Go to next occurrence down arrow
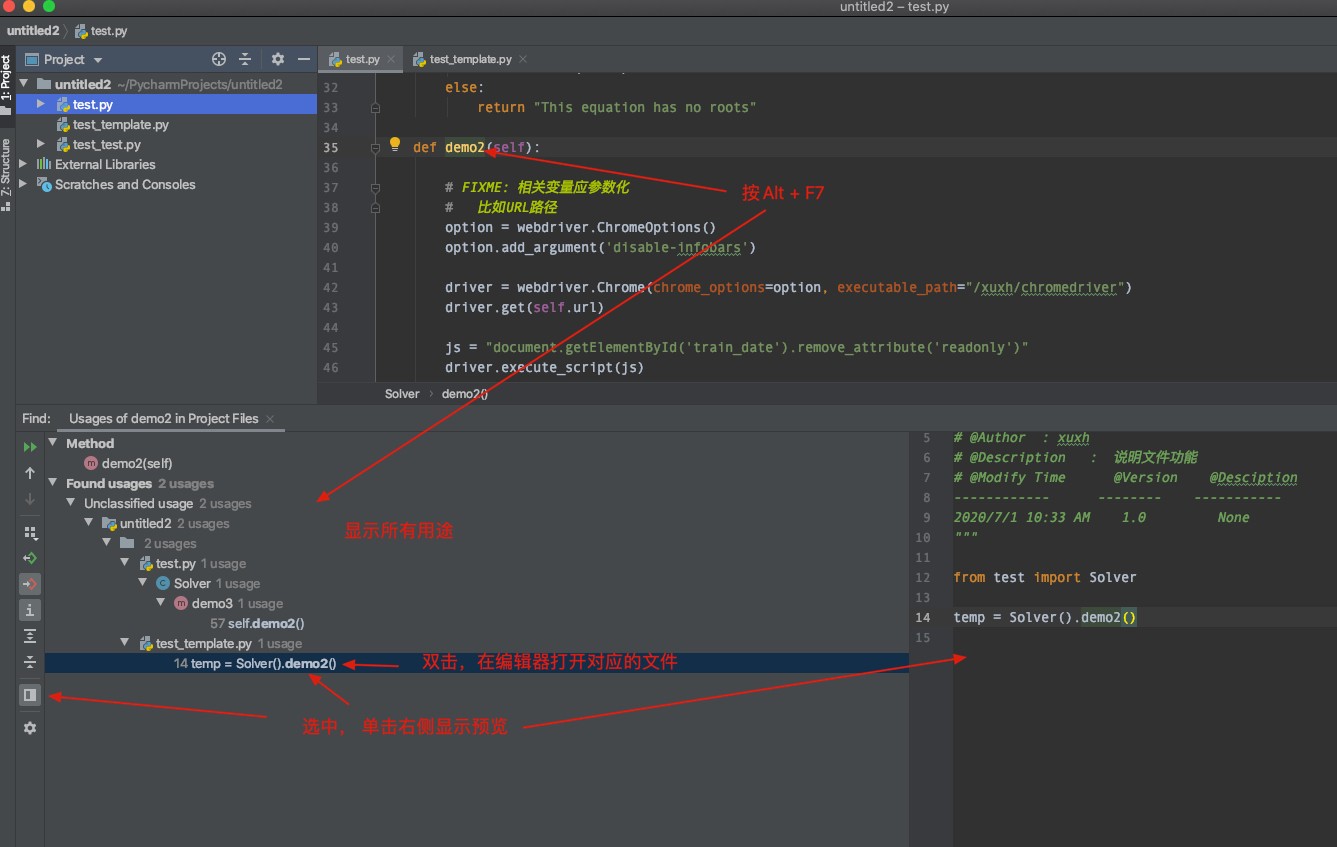 tap(30, 498)
